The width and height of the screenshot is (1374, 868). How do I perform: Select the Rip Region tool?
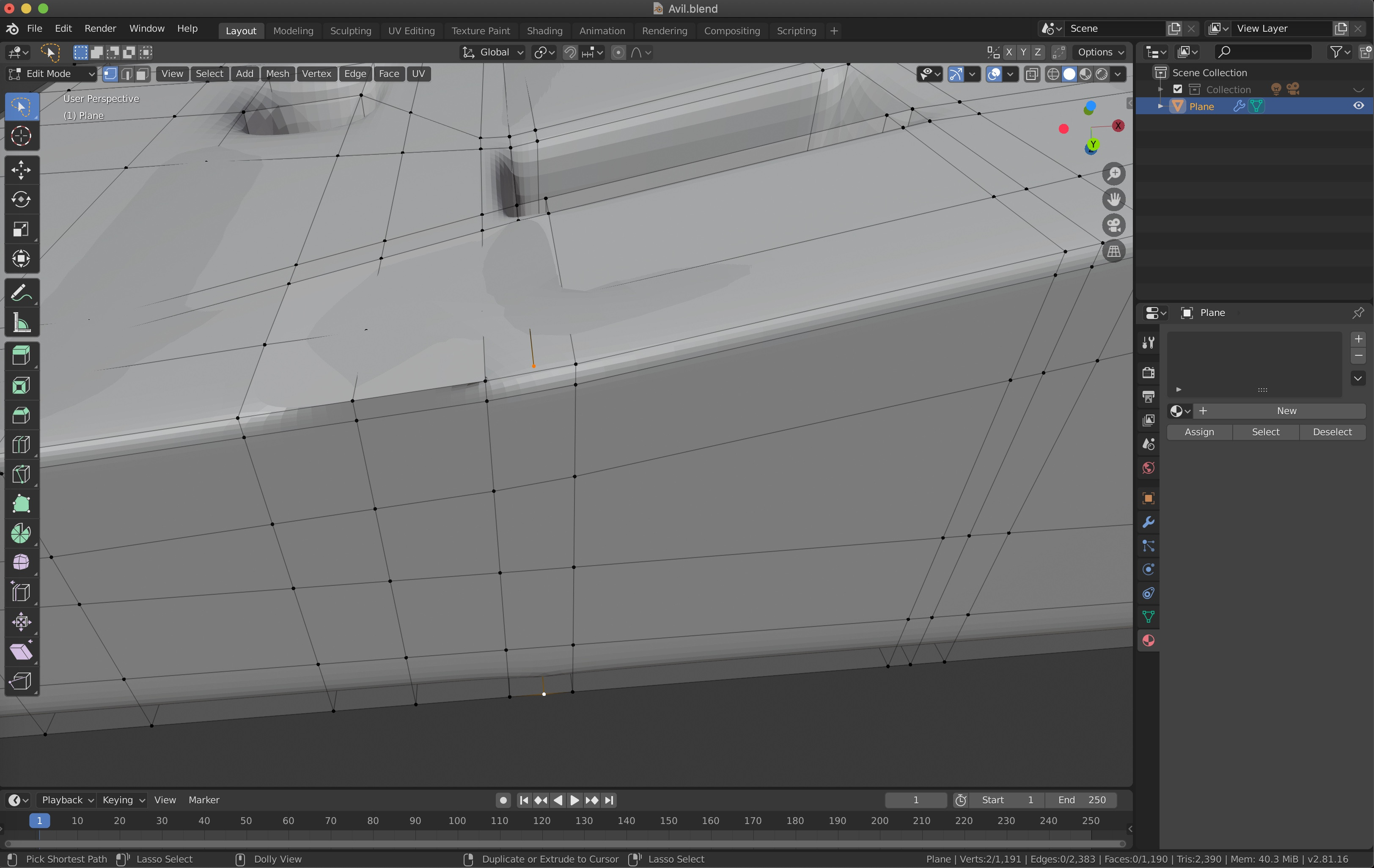[x=22, y=681]
